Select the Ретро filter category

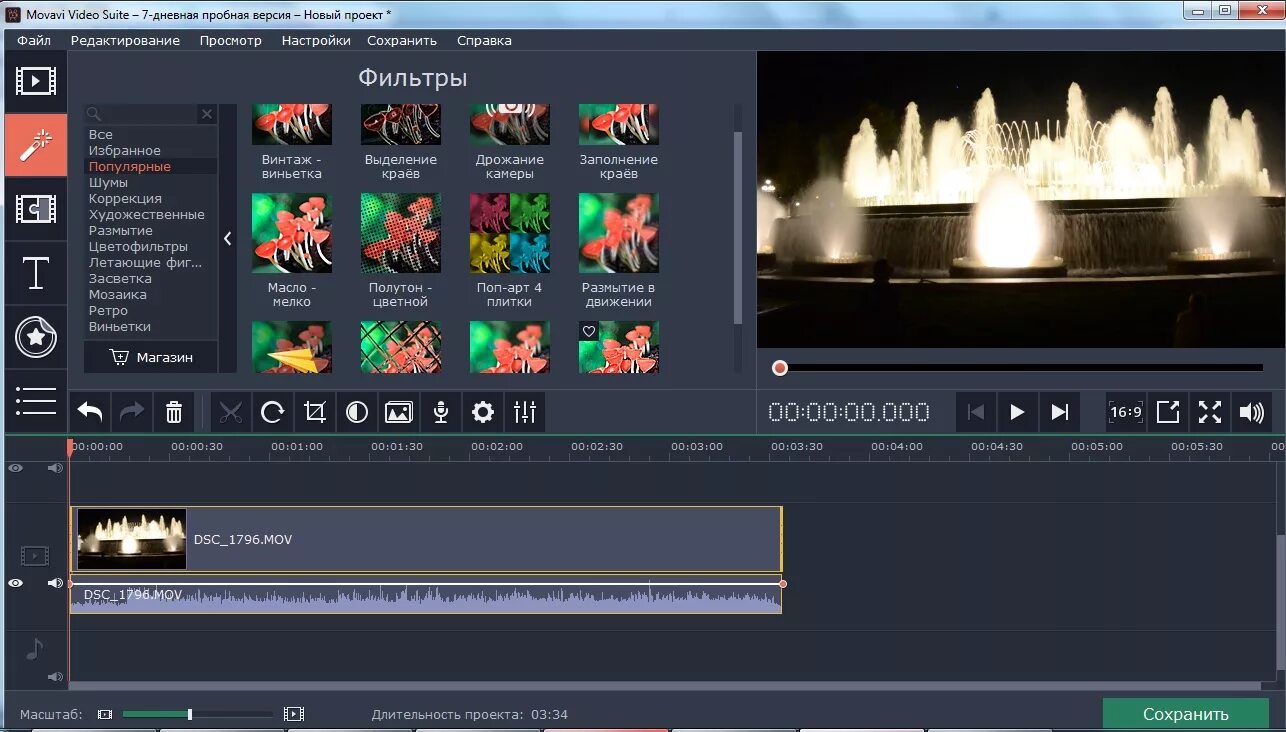pyautogui.click(x=108, y=310)
